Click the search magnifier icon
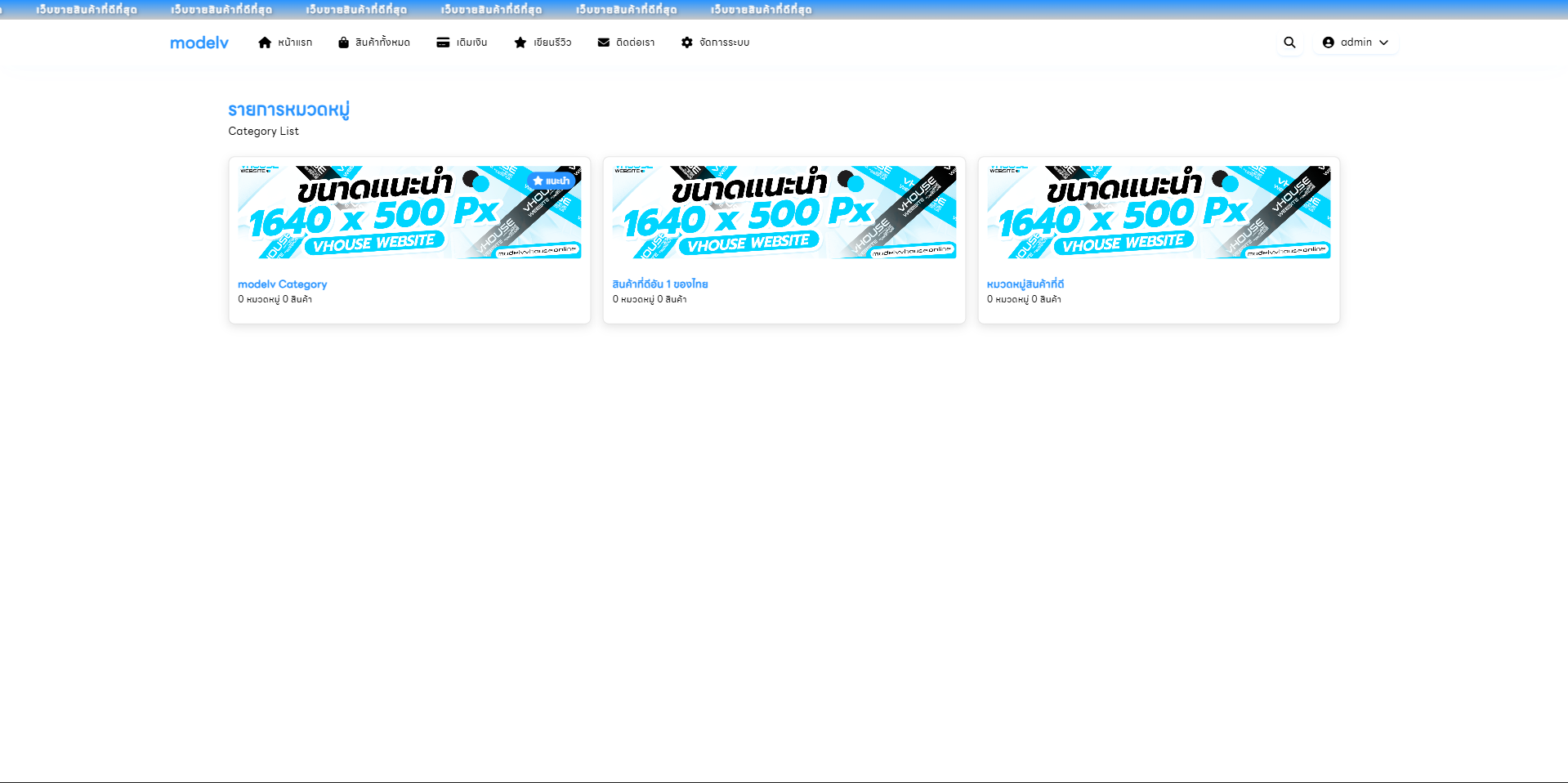Image resolution: width=1568 pixels, height=783 pixels. [x=1289, y=43]
